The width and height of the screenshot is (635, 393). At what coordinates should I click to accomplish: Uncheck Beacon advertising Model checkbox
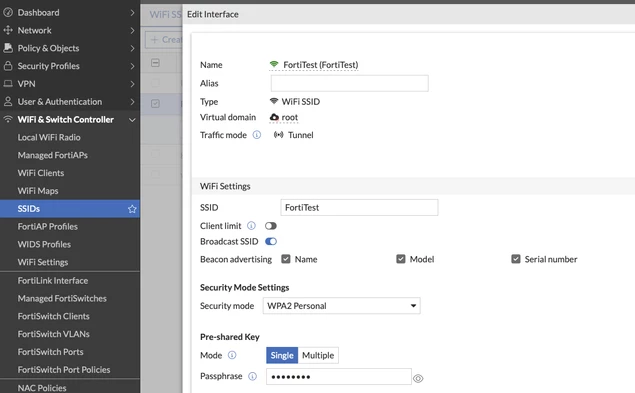coord(401,259)
